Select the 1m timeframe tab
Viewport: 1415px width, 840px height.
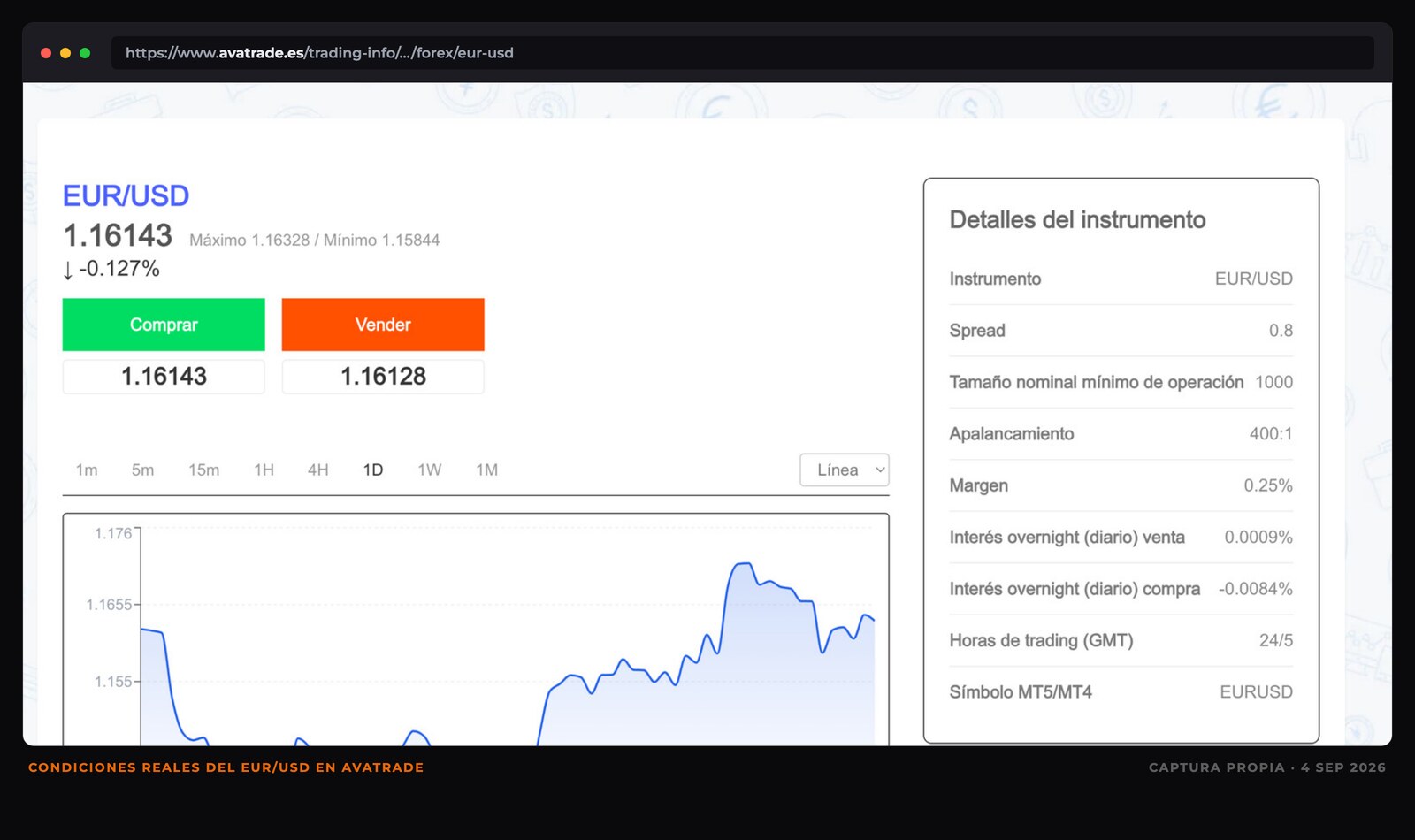(87, 470)
